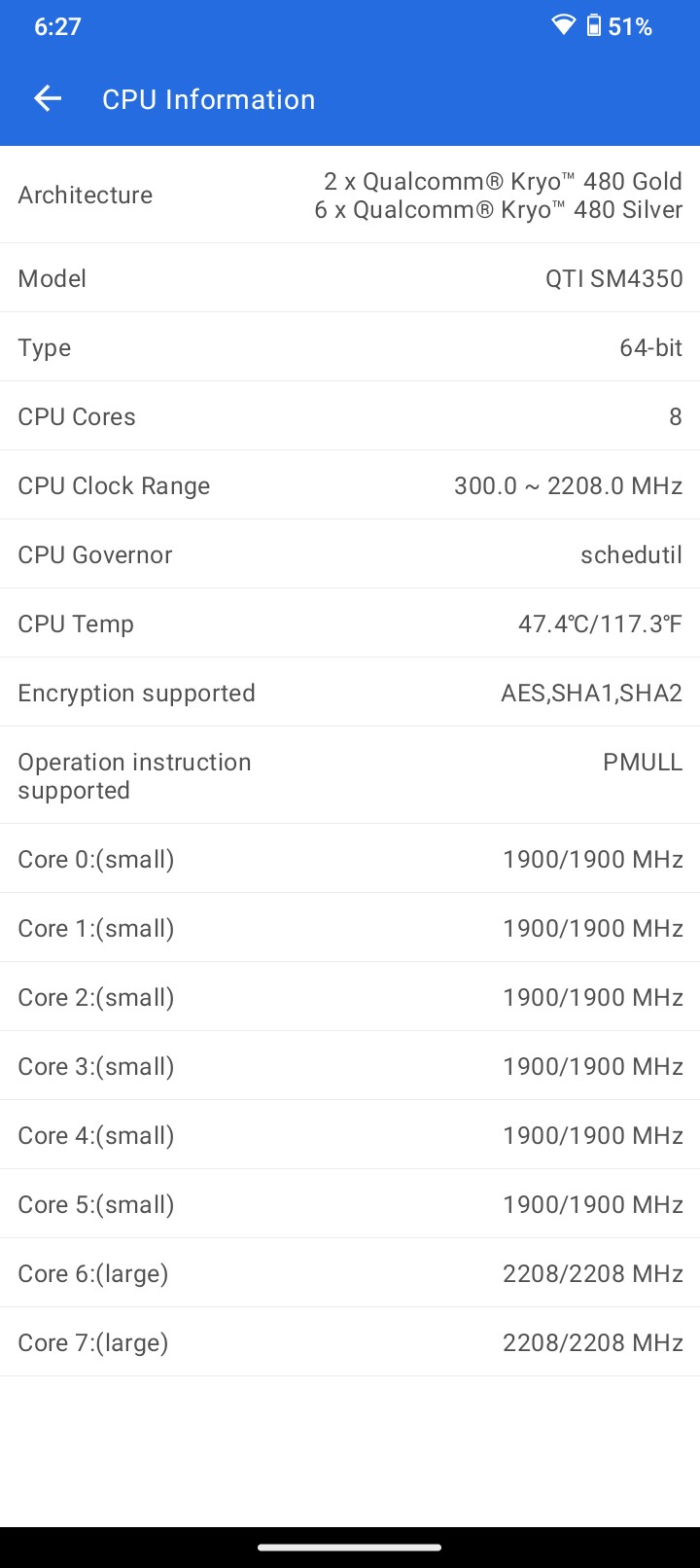
Task: Tap the CPU Temp row
Action: tap(350, 624)
